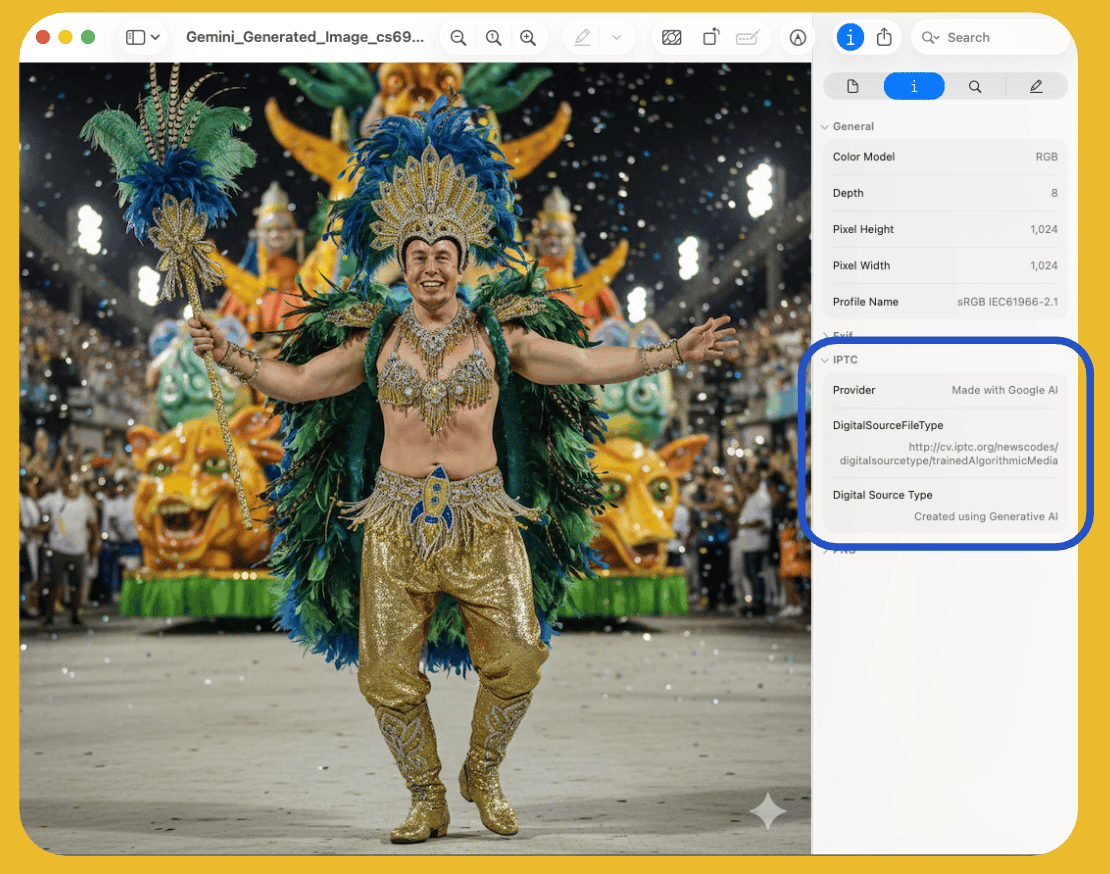Click the rotate image icon
This screenshot has width=1110, height=874.
[x=710, y=38]
